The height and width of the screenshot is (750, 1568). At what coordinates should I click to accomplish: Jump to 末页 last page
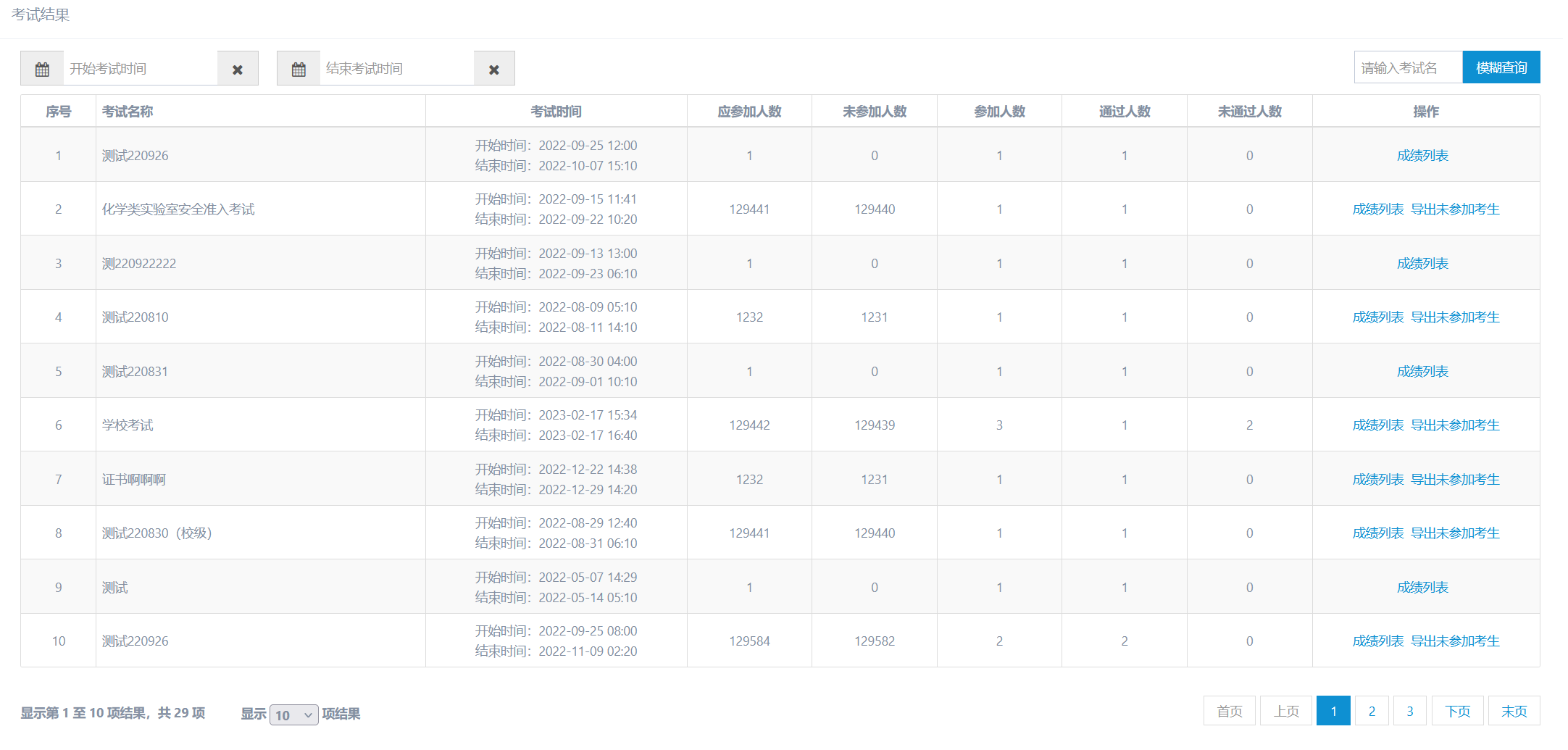point(1514,711)
